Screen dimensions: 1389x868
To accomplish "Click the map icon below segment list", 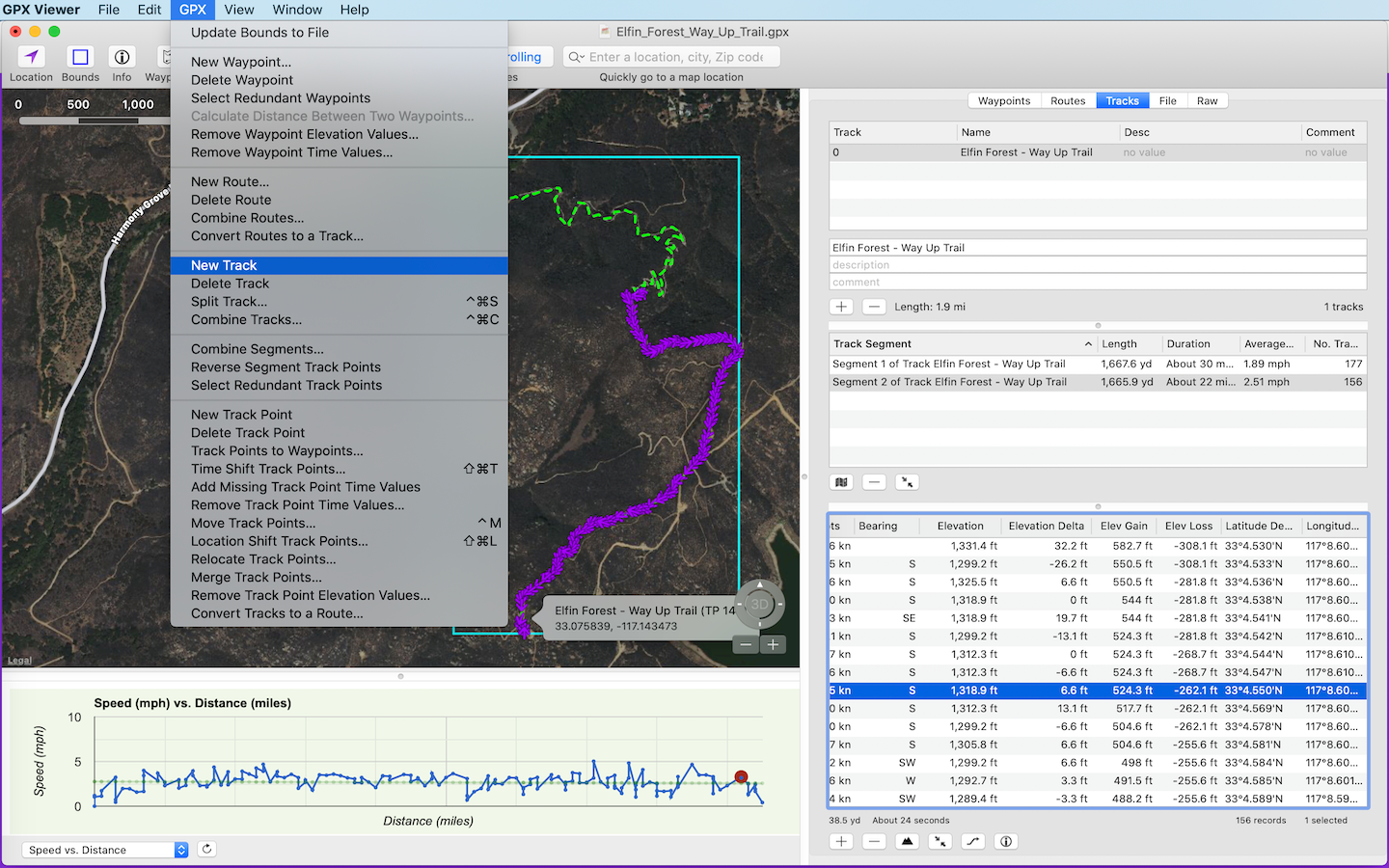I will (842, 482).
